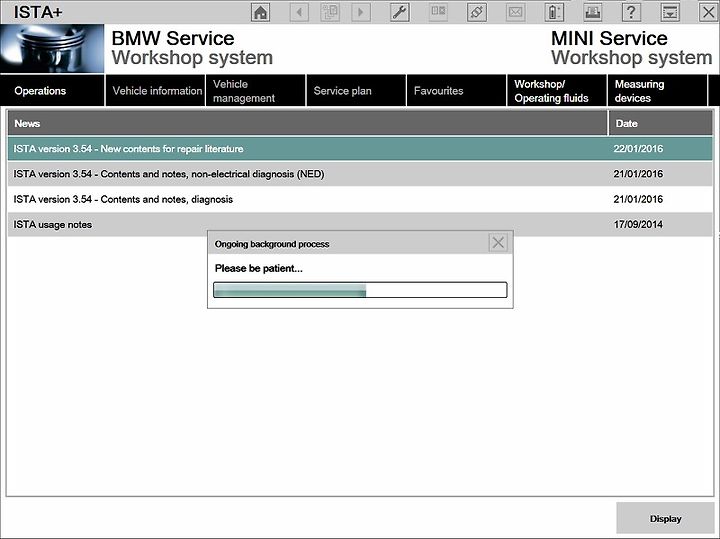720x539 pixels.
Task: Check the battery status icon
Action: (554, 12)
